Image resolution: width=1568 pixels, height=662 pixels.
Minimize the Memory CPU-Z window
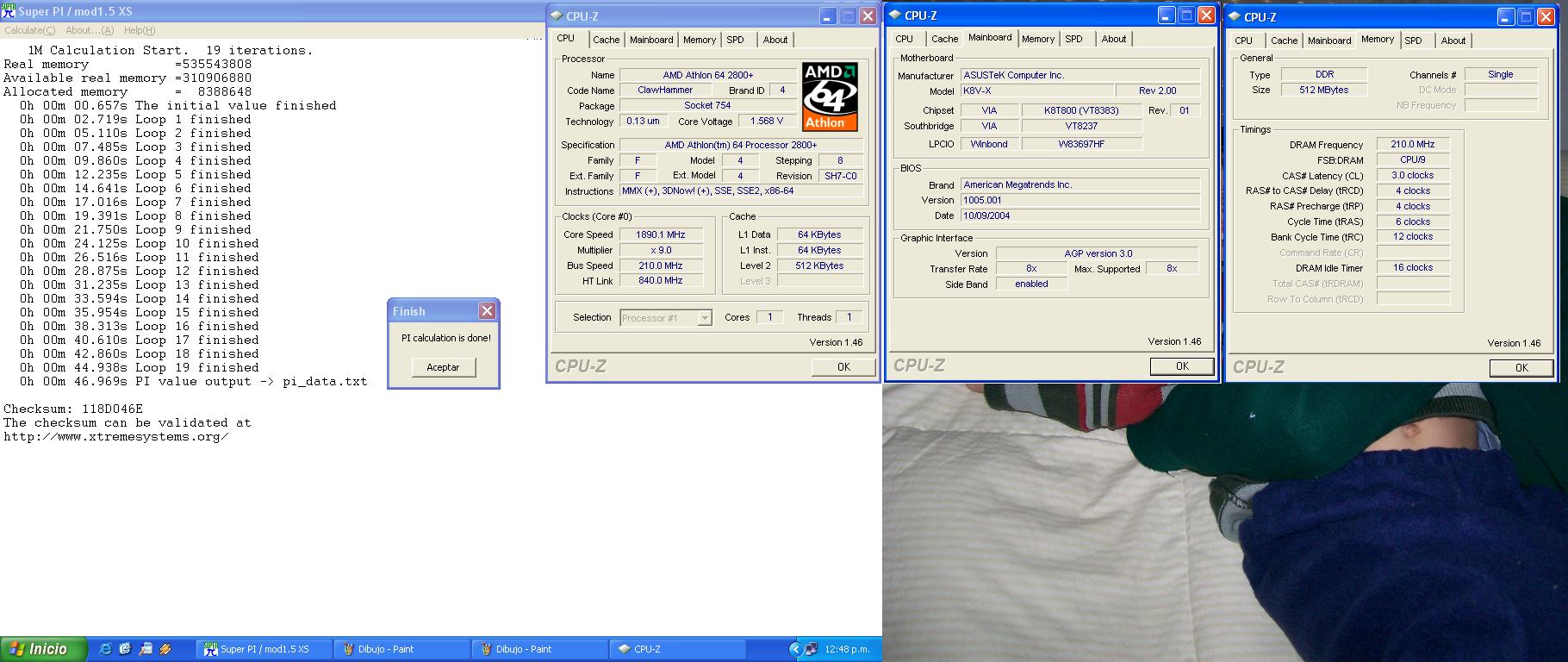(x=1505, y=16)
